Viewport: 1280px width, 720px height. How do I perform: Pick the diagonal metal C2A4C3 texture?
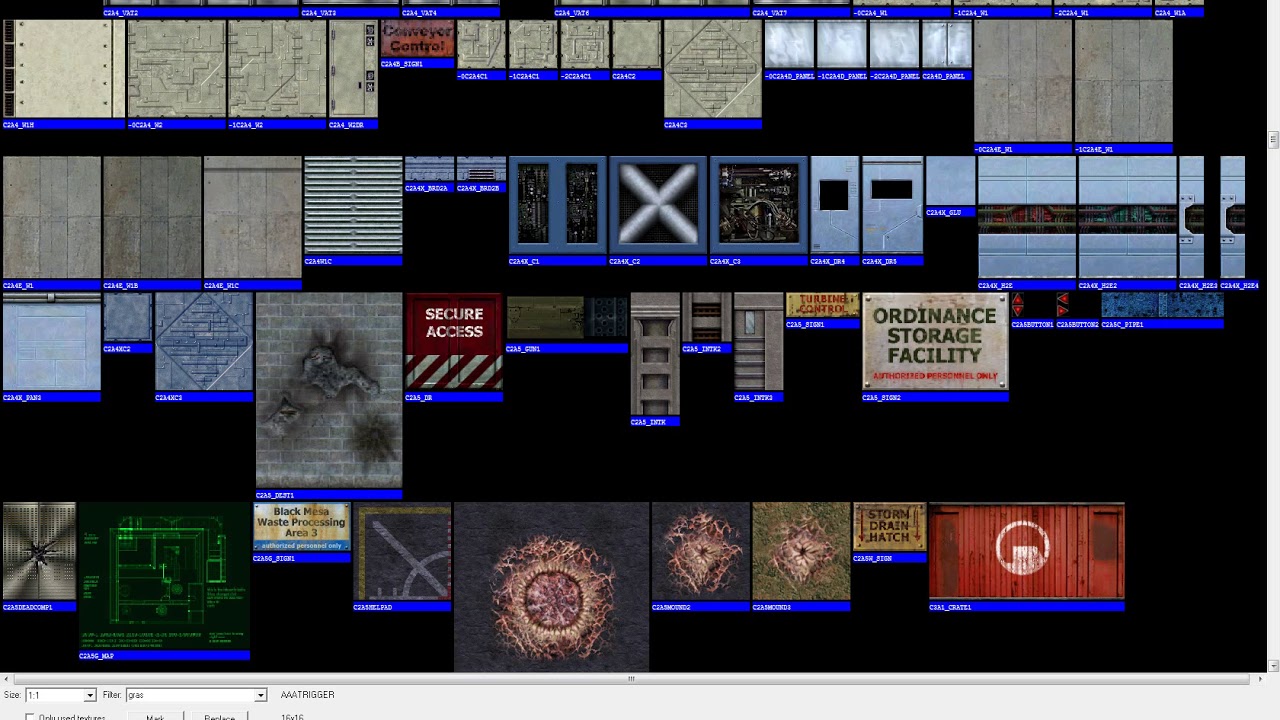[712, 69]
